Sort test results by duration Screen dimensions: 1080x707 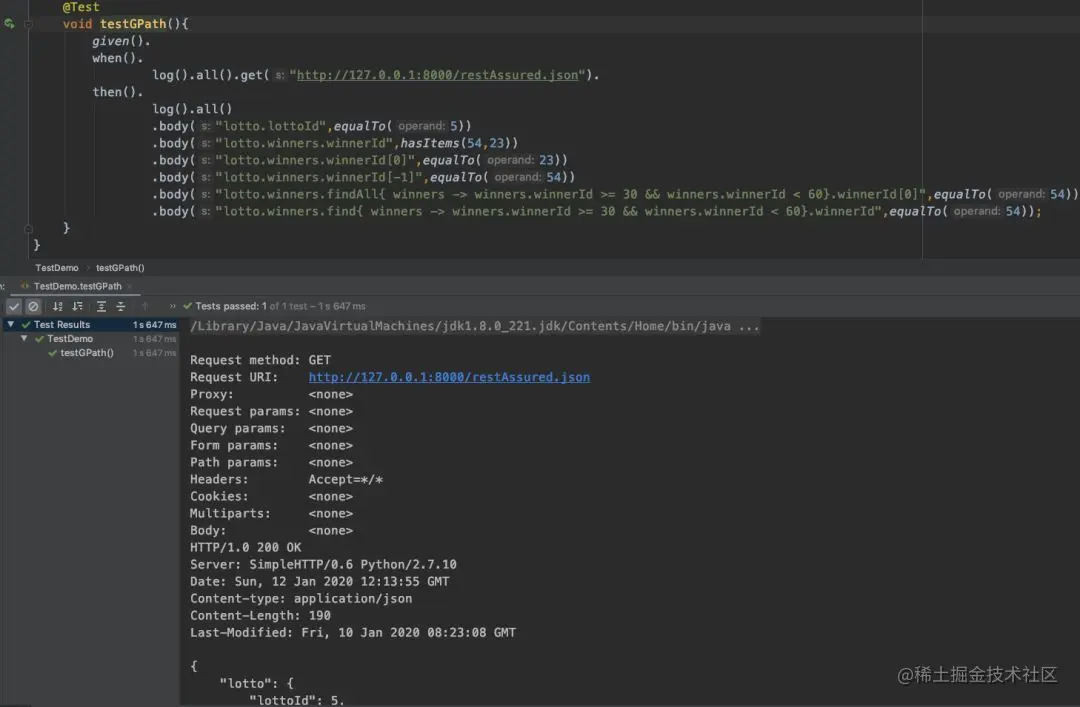78,306
